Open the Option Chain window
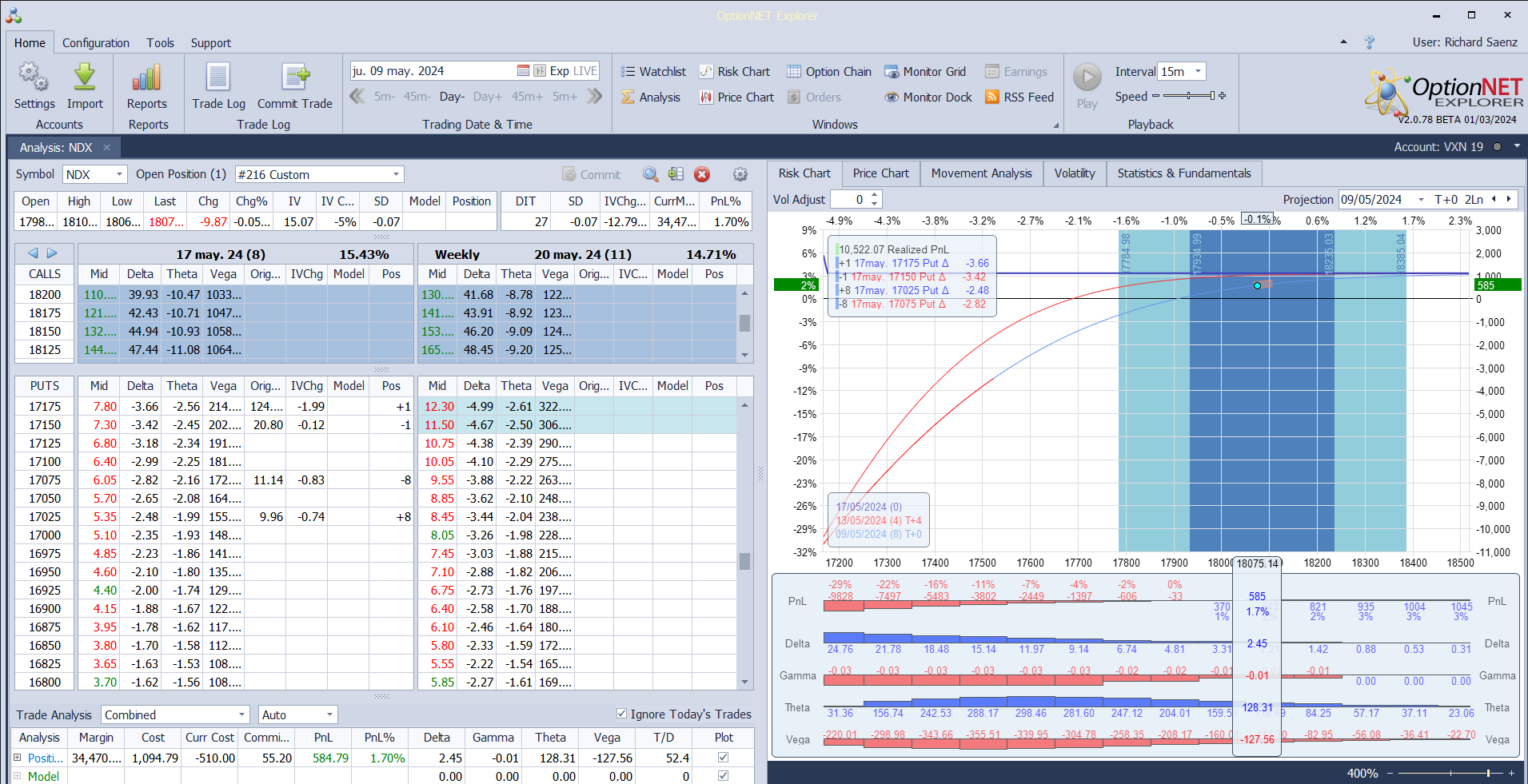This screenshot has height=784, width=1528. pyautogui.click(x=828, y=71)
